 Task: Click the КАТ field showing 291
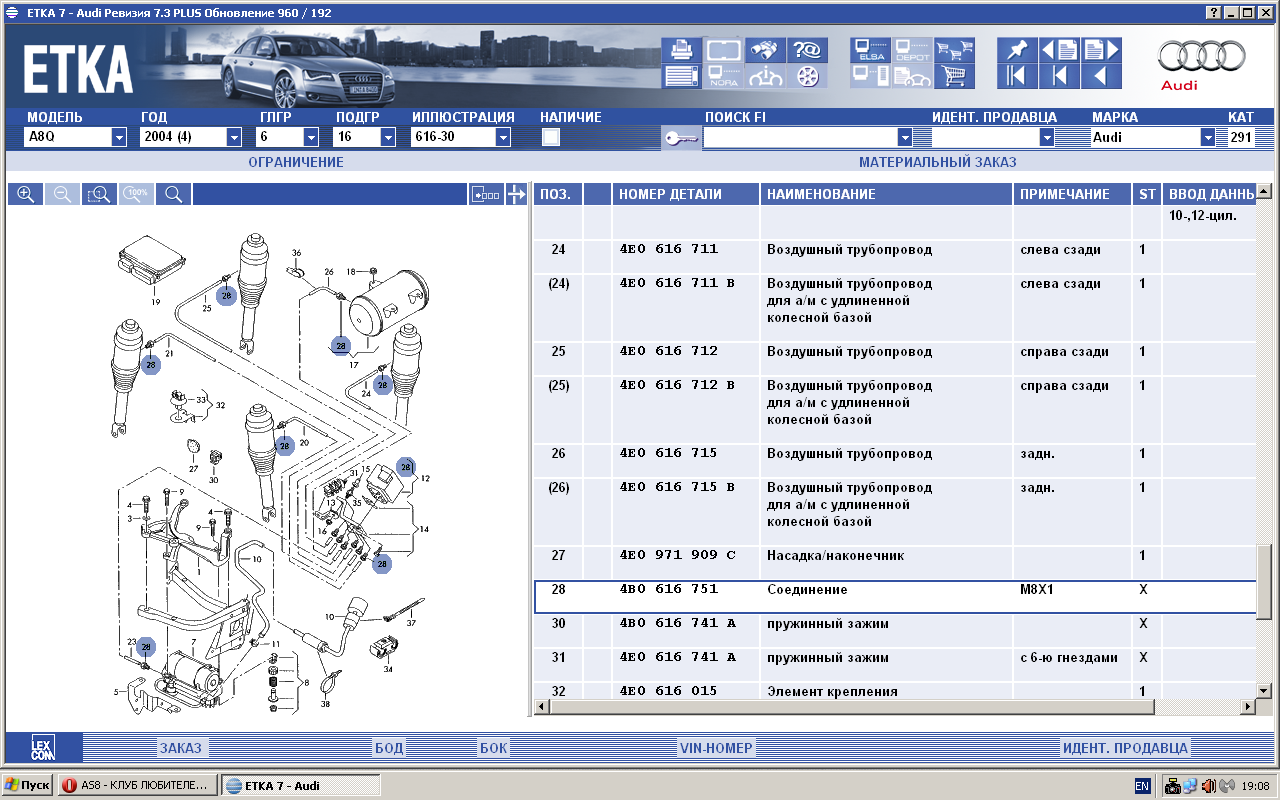point(1241,137)
